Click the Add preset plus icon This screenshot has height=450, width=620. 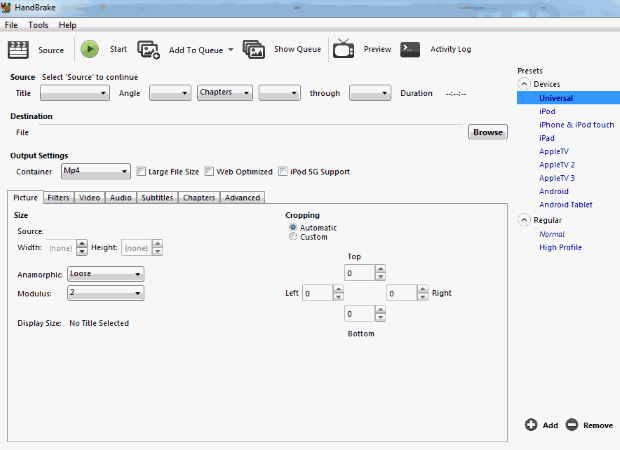pos(531,425)
